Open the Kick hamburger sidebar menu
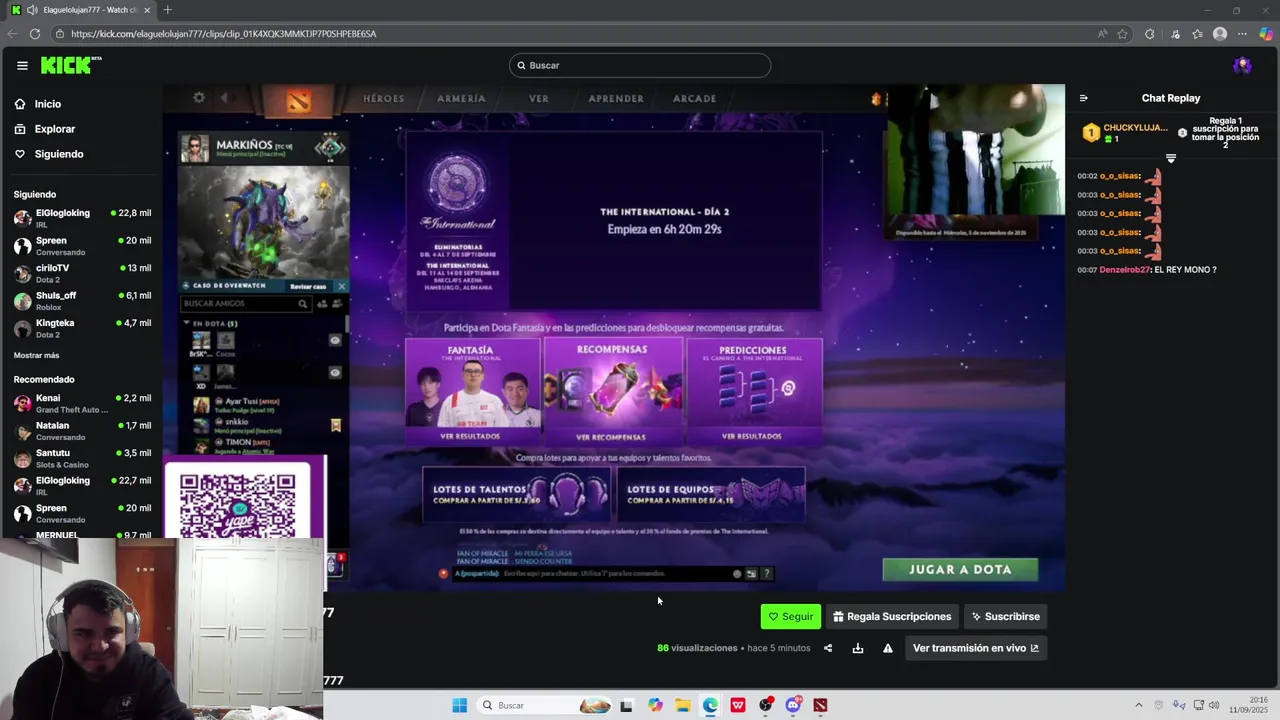The image size is (1280, 720). pos(22,65)
